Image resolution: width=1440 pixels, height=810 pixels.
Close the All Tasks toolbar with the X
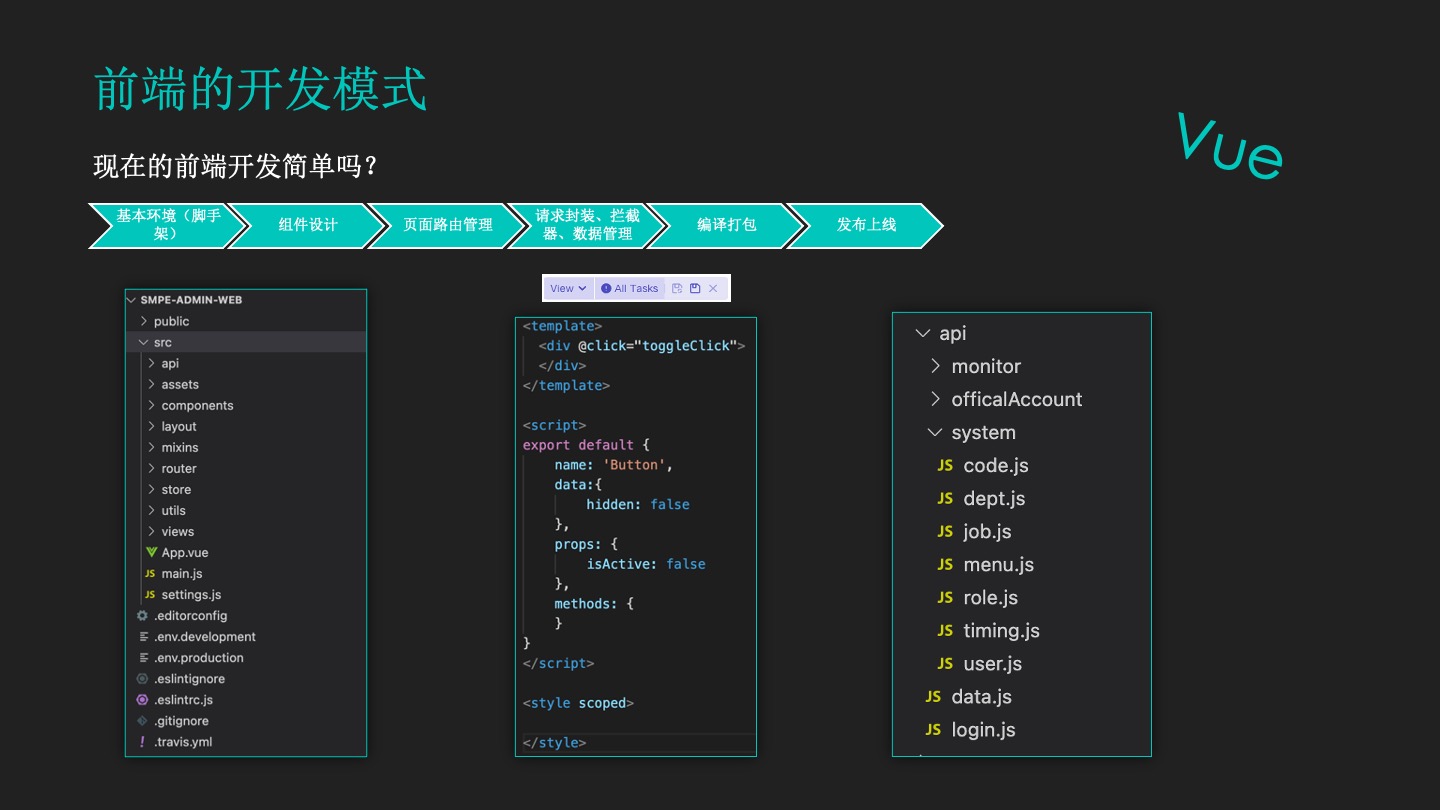pyautogui.click(x=713, y=288)
